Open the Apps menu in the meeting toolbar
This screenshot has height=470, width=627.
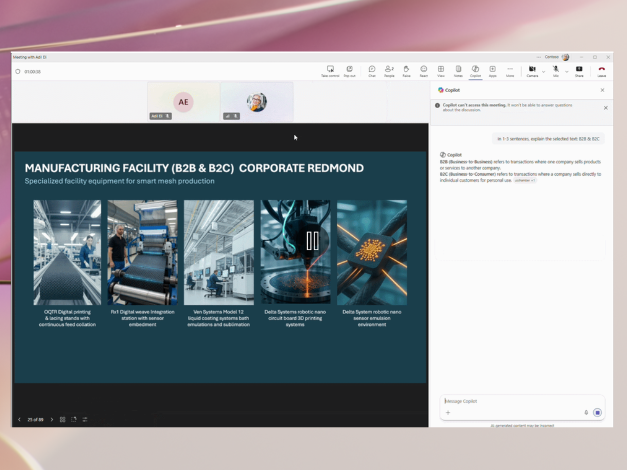click(493, 69)
